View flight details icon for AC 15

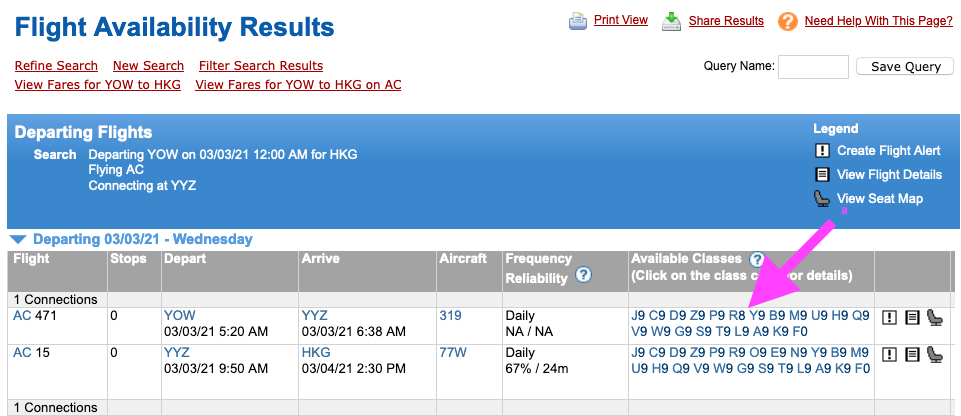[912, 354]
